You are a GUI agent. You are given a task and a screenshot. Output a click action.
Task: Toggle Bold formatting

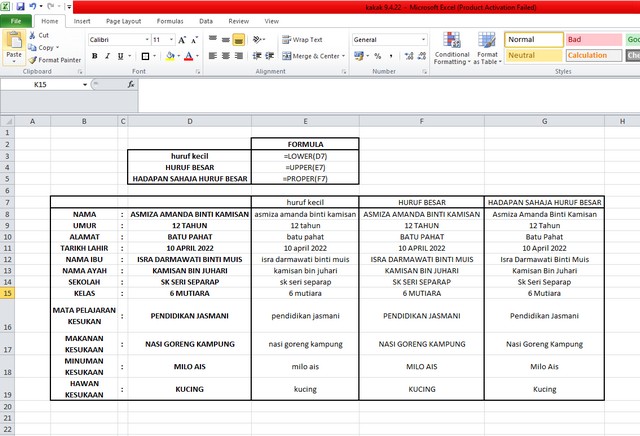[x=94, y=56]
